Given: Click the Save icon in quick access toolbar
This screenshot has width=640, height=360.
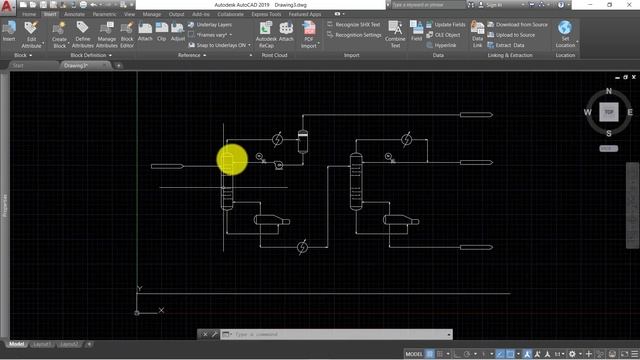Looking at the screenshot, I should click(x=43, y=5).
